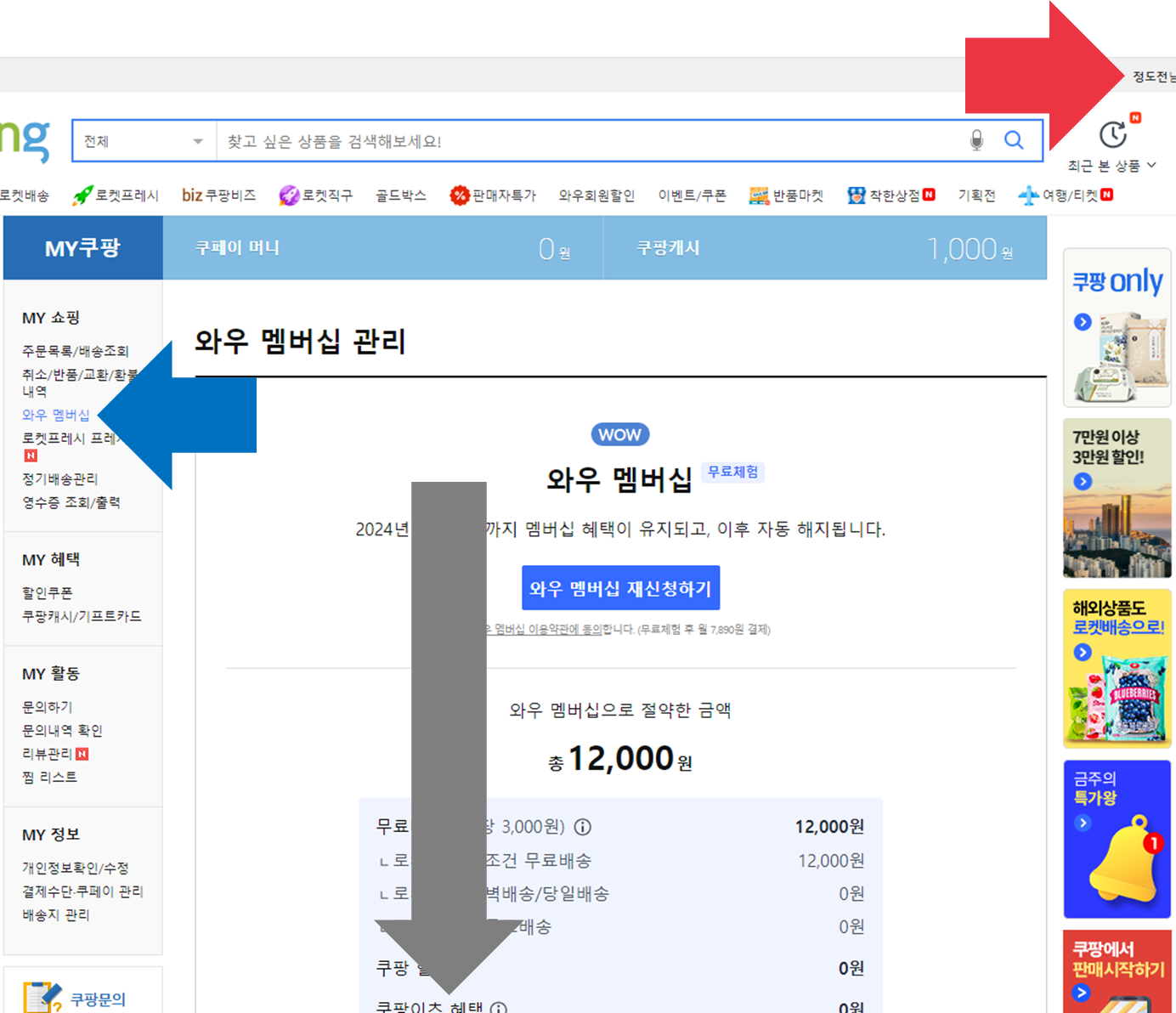The height and width of the screenshot is (1013, 1176).
Task: Open the 판매자특가 menu
Action: pos(504,195)
